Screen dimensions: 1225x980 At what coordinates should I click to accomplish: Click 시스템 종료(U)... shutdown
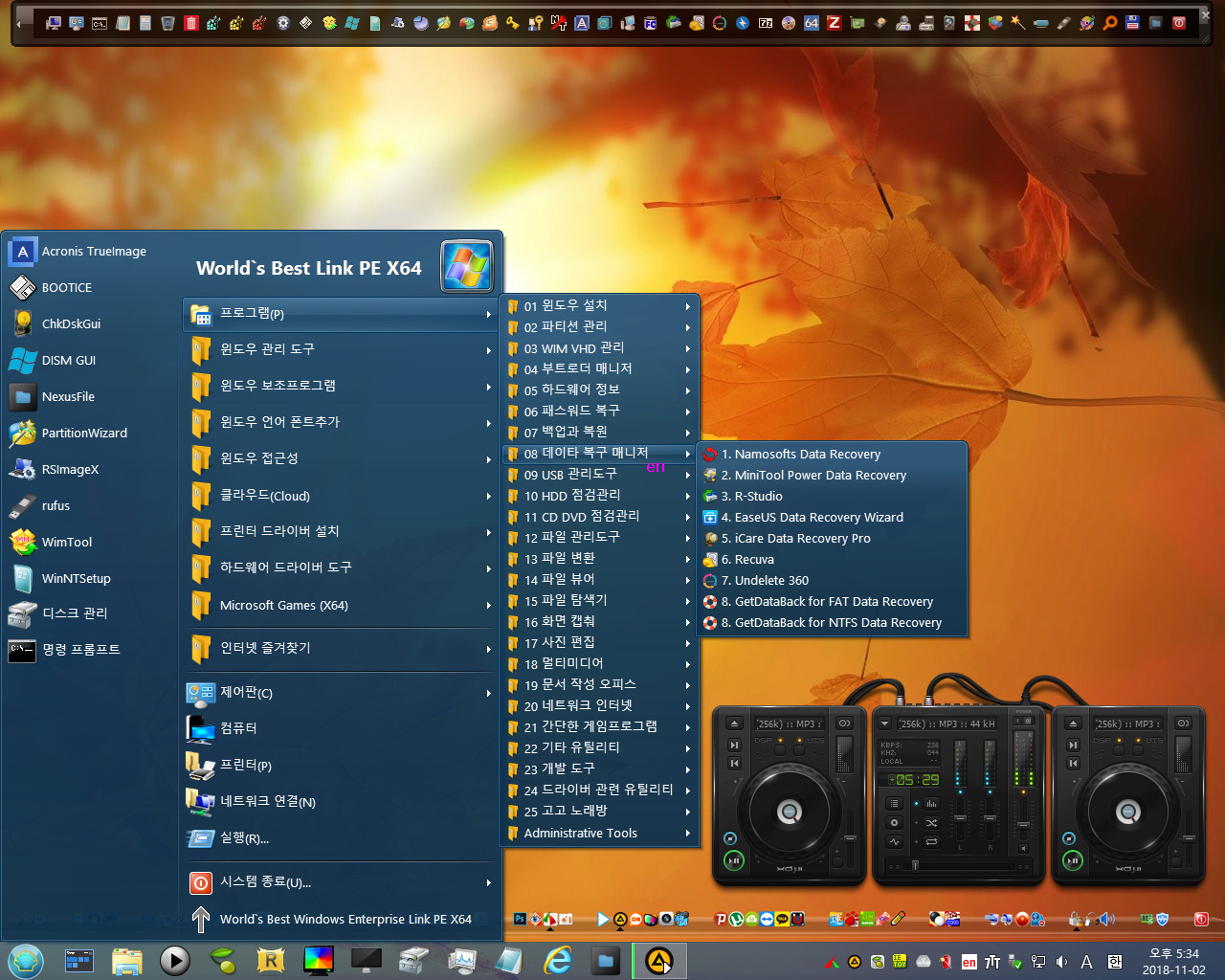click(x=340, y=882)
